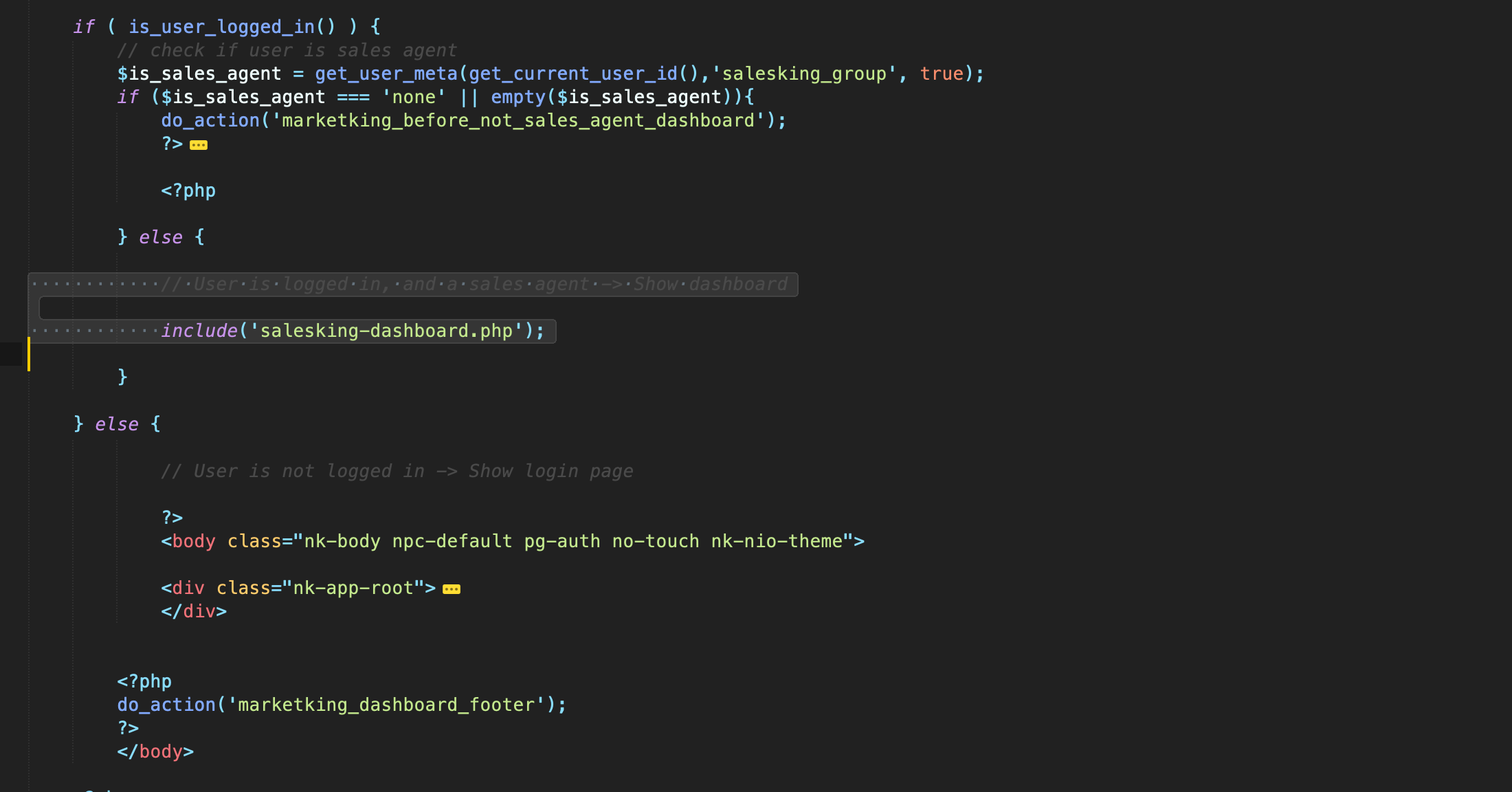The width and height of the screenshot is (1512, 792).
Task: Click the 'none' string in the if condition
Action: 414,97
